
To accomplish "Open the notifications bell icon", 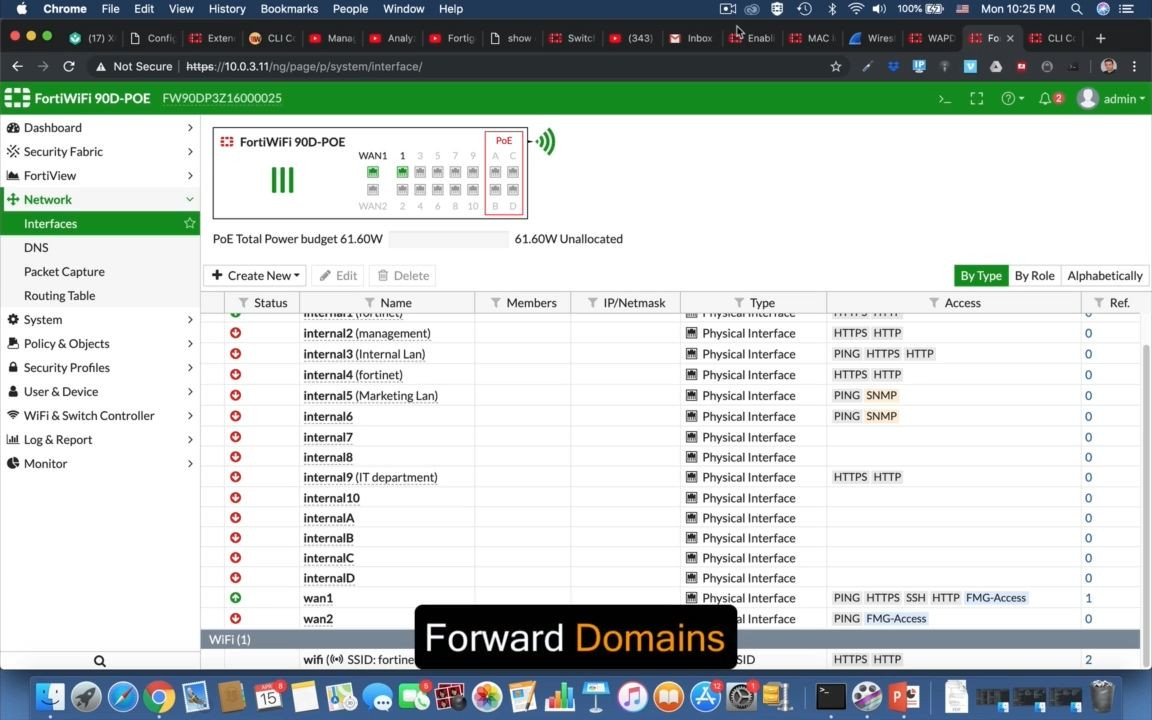I will [1046, 99].
